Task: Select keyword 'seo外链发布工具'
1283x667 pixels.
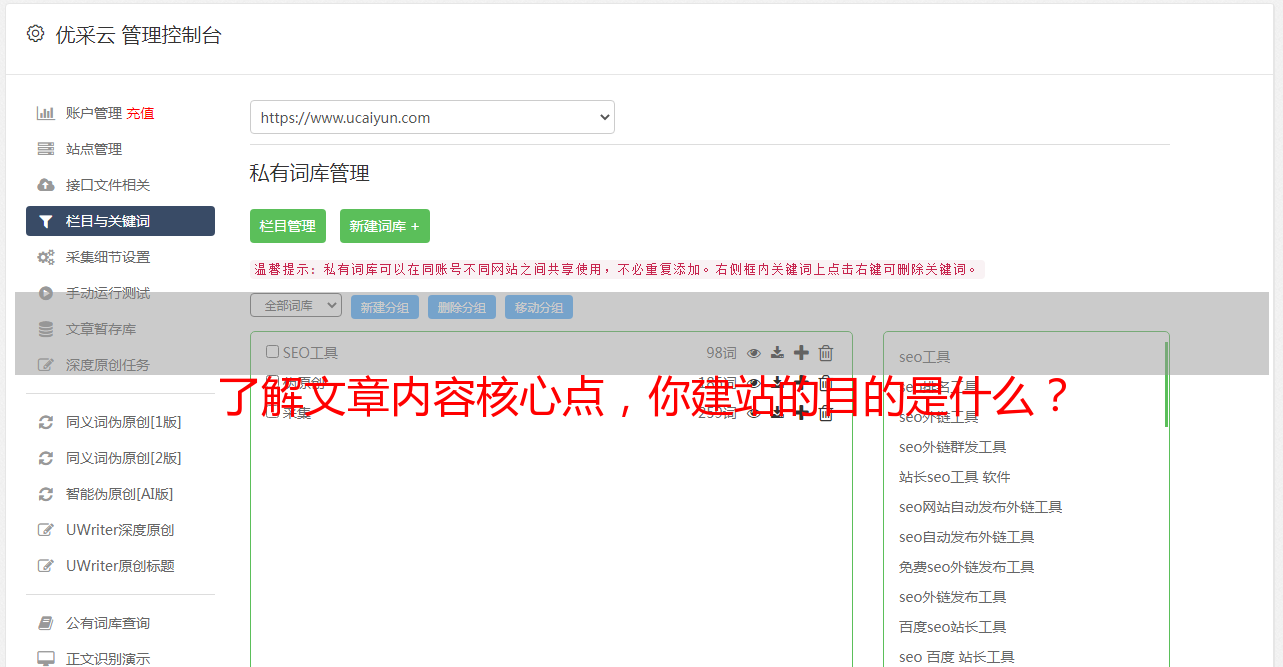Action: 953,597
